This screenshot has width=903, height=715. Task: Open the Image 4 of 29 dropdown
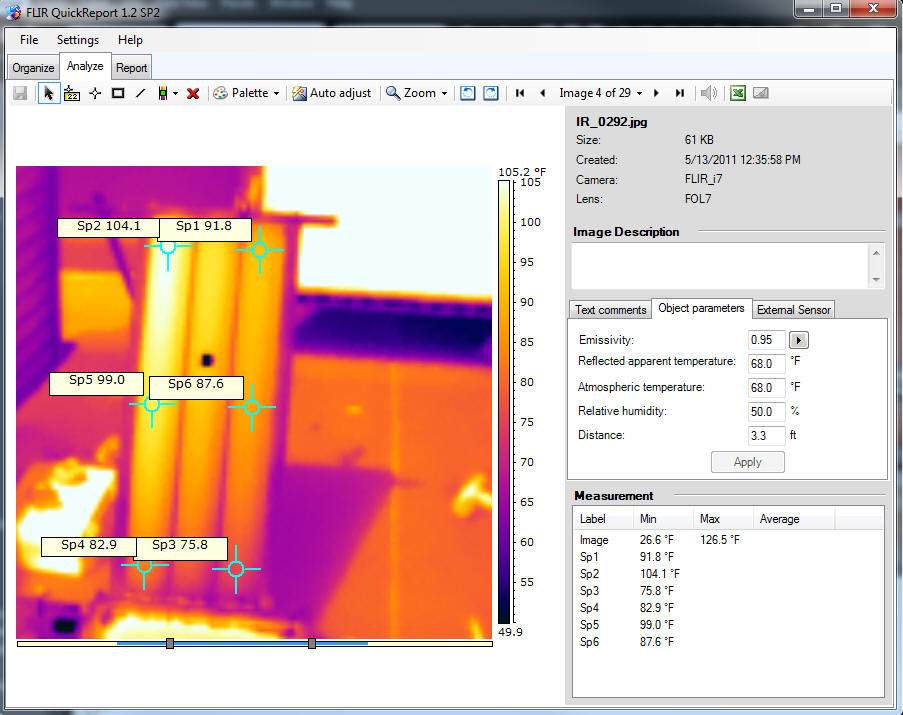pyautogui.click(x=601, y=93)
